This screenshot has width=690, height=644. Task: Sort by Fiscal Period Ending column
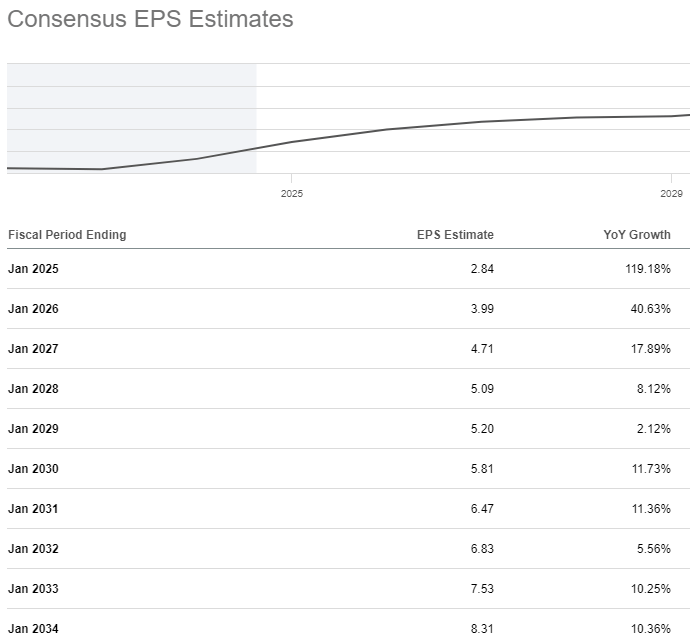coord(67,235)
